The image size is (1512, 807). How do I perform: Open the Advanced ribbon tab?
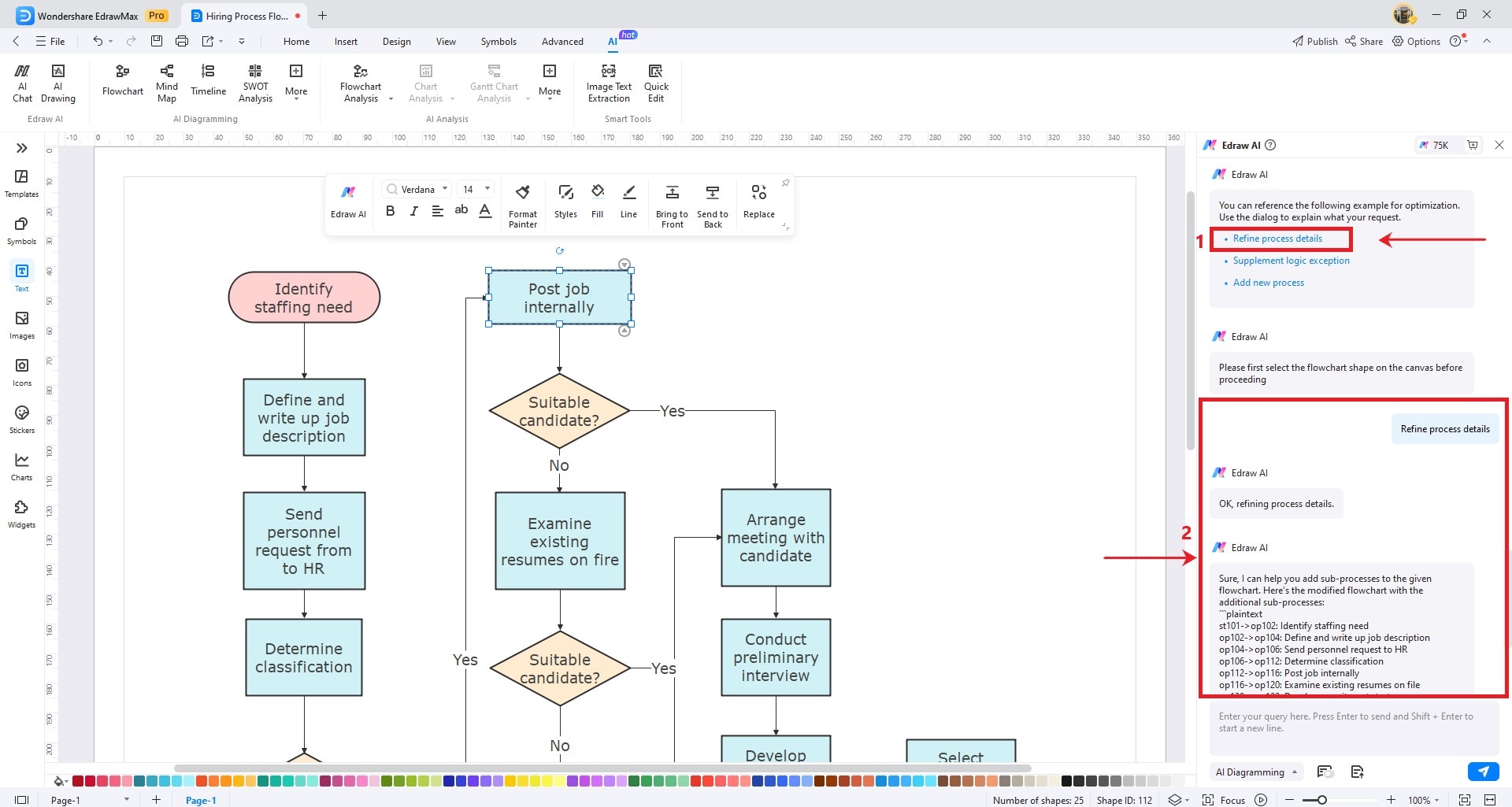click(x=562, y=41)
